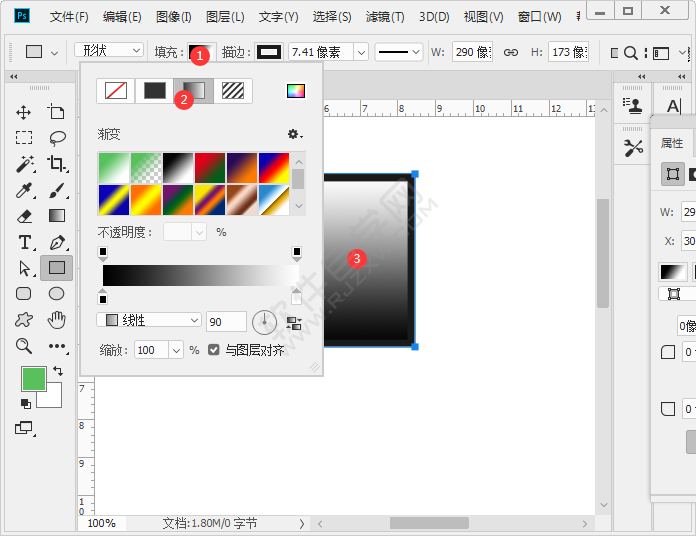Open the Edit menu
Viewport: 696px width, 536px height.
coord(122,17)
